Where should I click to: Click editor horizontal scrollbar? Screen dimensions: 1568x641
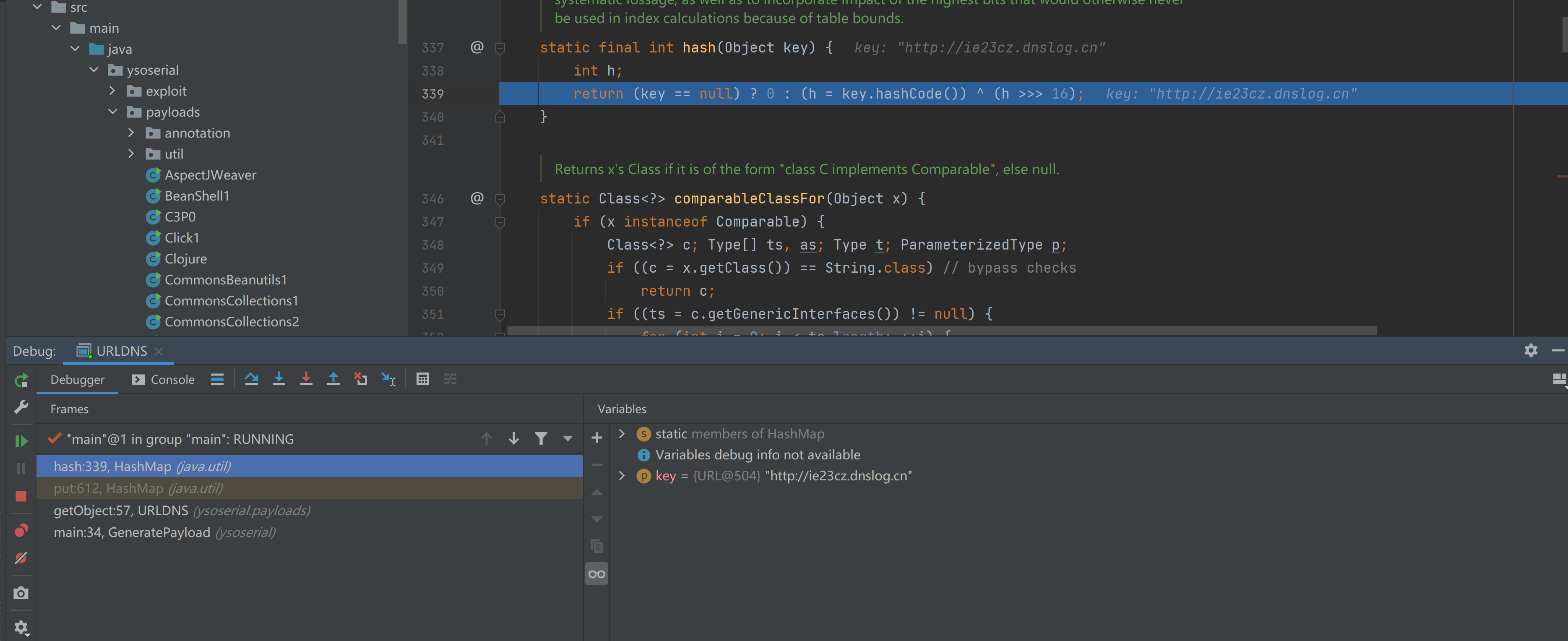(942, 331)
